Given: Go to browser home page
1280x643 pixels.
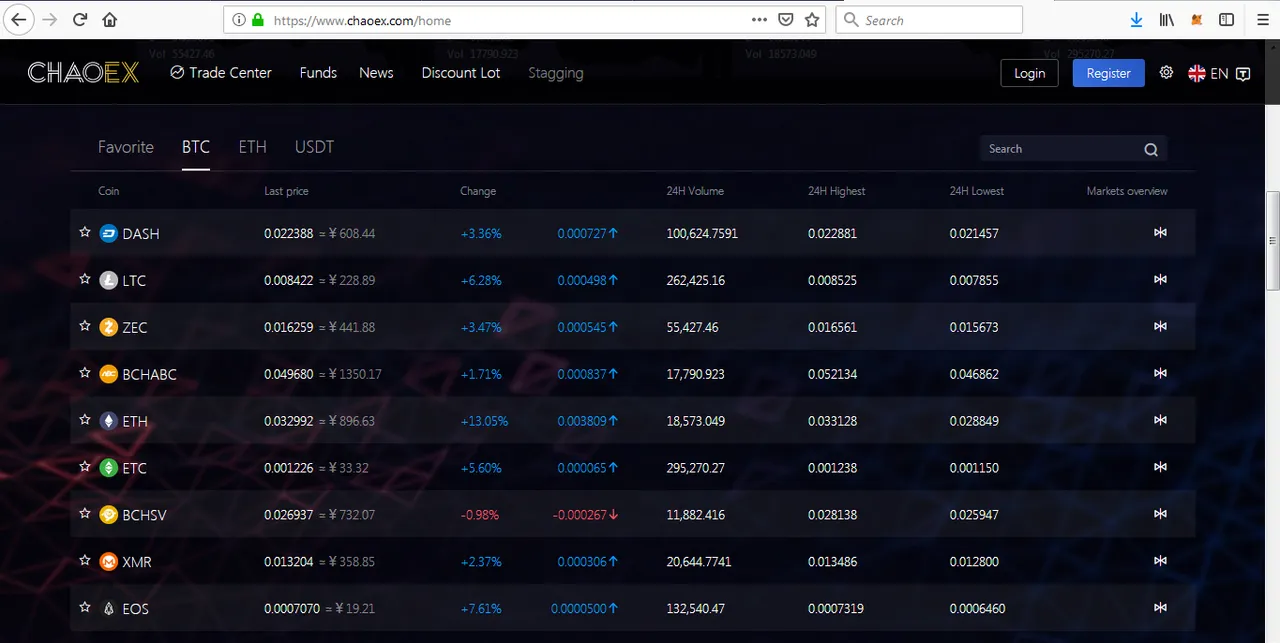Looking at the screenshot, I should 110,19.
